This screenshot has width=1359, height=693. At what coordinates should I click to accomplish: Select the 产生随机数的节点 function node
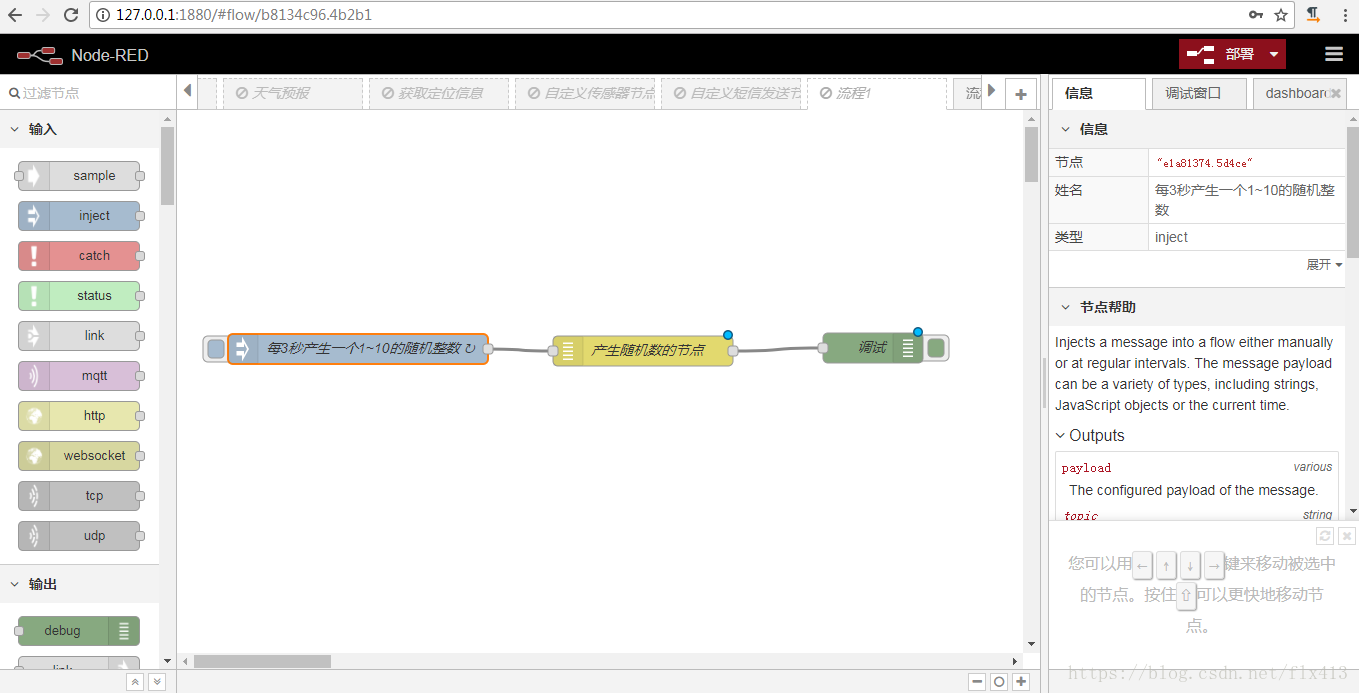[x=643, y=350]
